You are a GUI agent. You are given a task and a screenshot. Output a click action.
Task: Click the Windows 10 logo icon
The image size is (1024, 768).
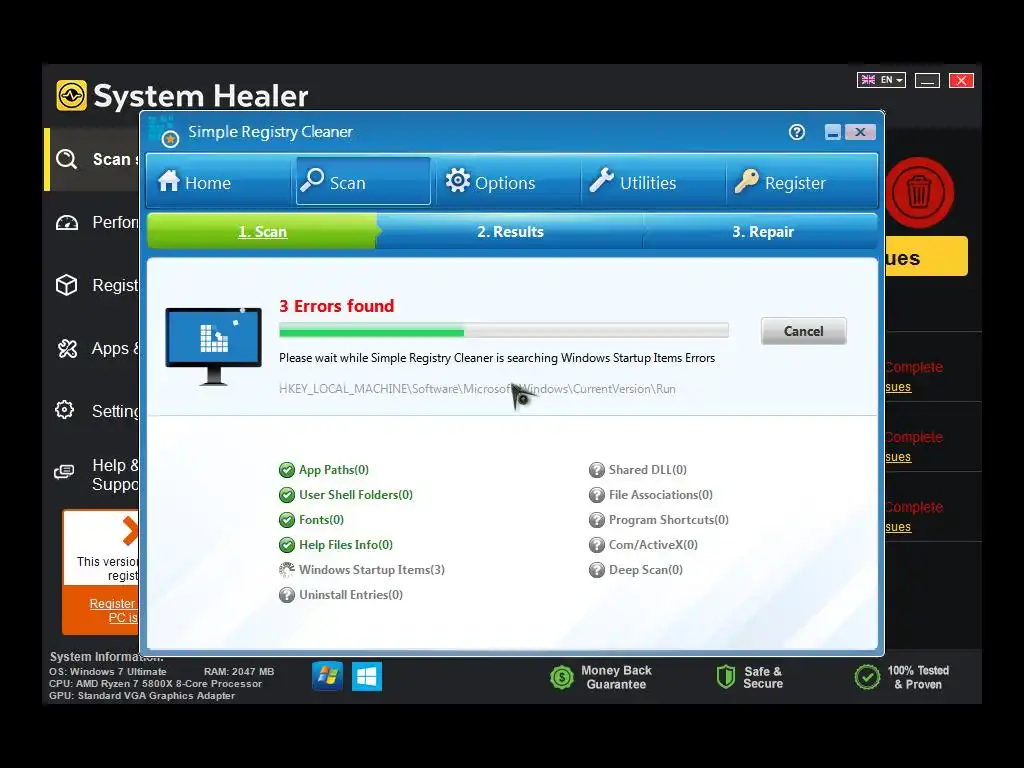point(366,677)
